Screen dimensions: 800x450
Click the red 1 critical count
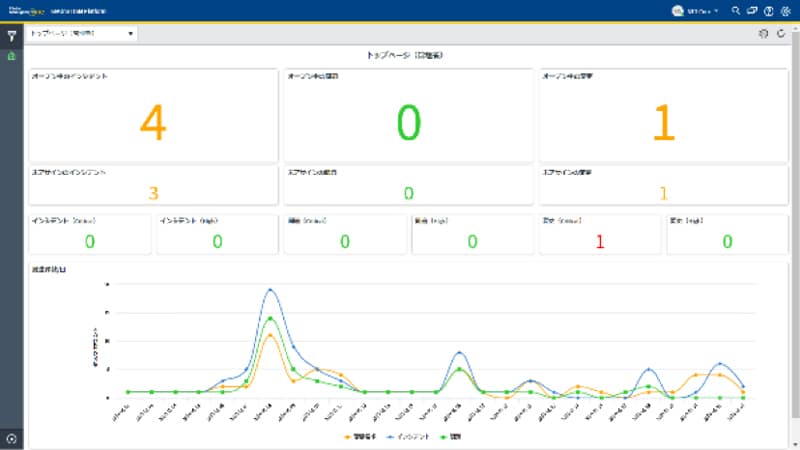click(x=600, y=241)
